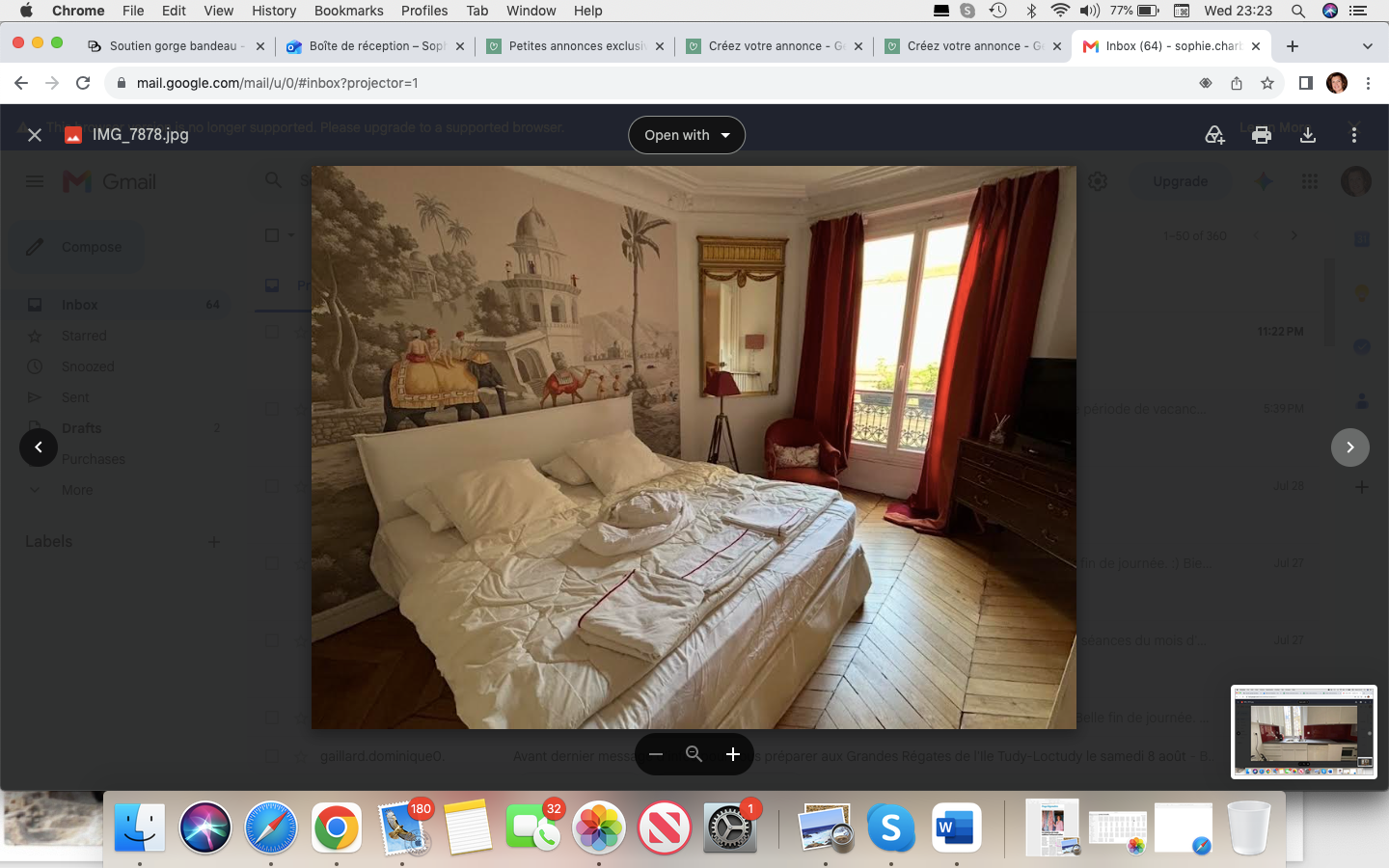Open the 'Open with' dropdown
1389x868 pixels.
(x=687, y=135)
